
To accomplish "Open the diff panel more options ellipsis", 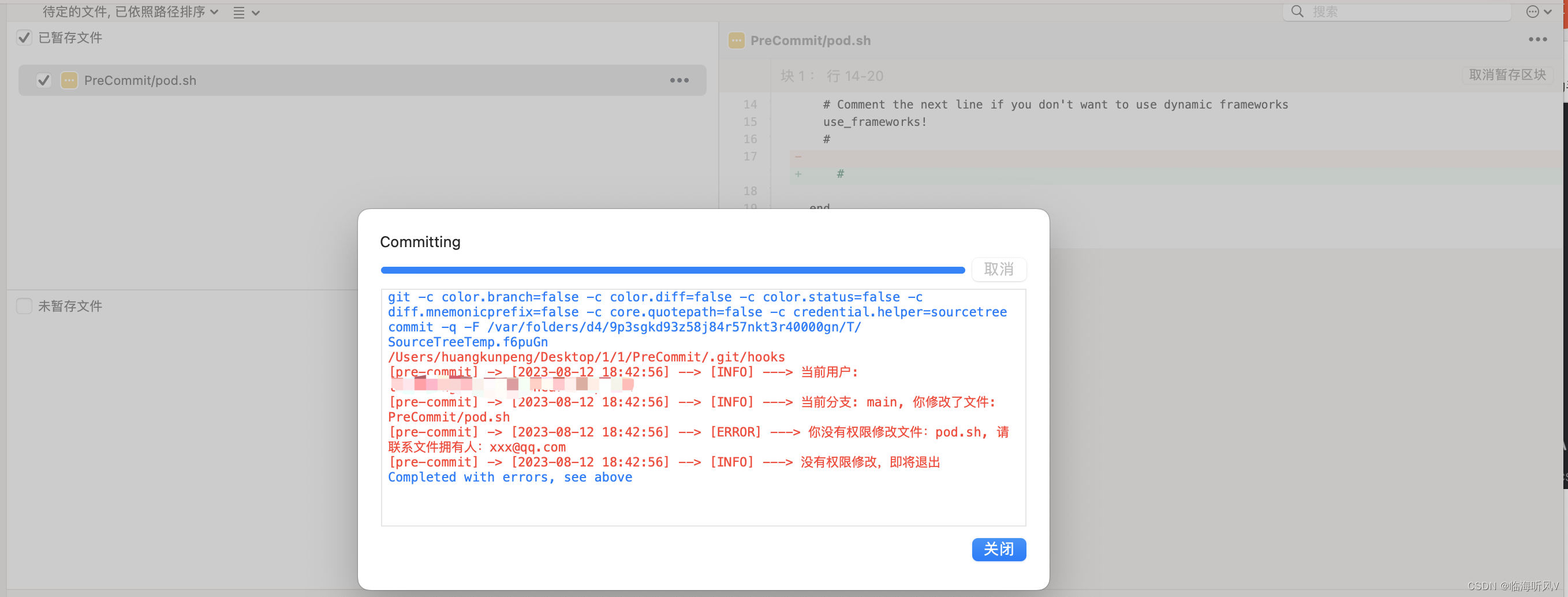I will pyautogui.click(x=1537, y=40).
